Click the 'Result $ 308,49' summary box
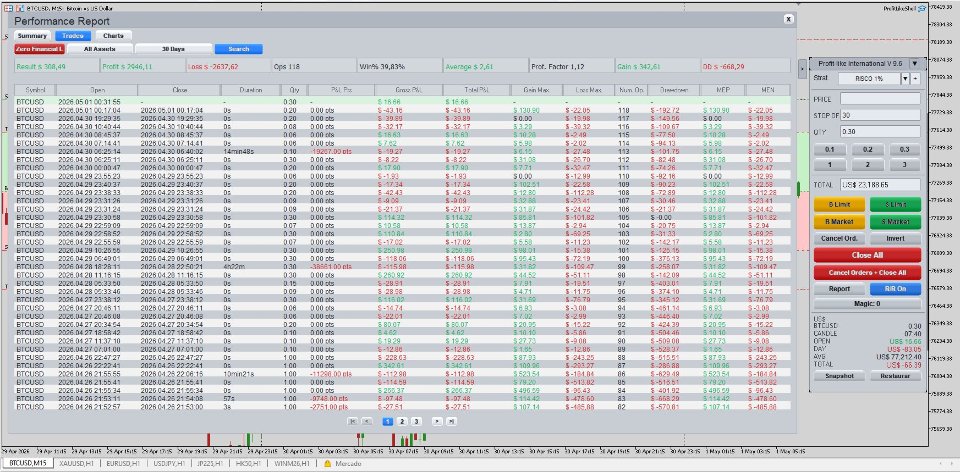This screenshot has width=960, height=472. click(56, 66)
